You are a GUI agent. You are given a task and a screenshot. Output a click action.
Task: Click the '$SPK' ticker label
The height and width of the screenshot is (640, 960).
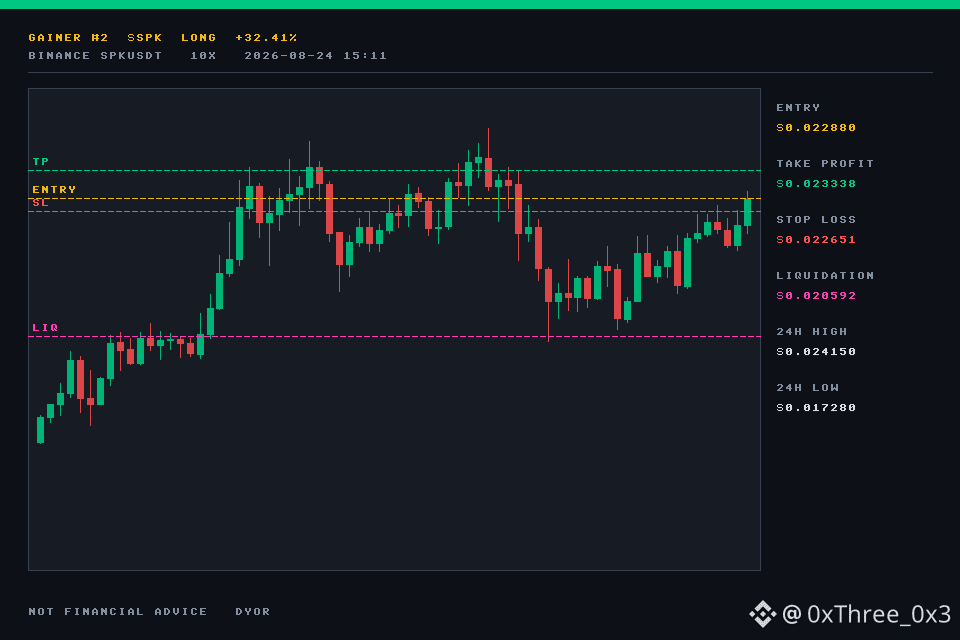(x=144, y=37)
